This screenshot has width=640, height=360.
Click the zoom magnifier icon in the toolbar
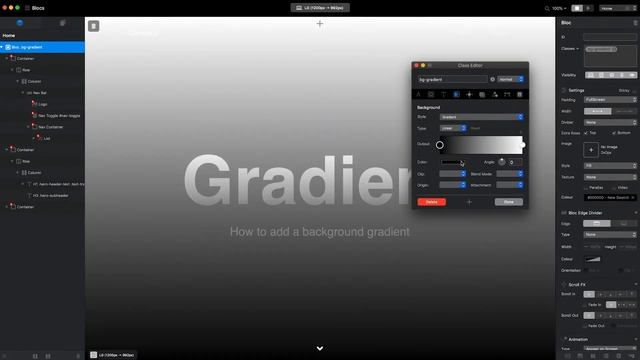547,8
